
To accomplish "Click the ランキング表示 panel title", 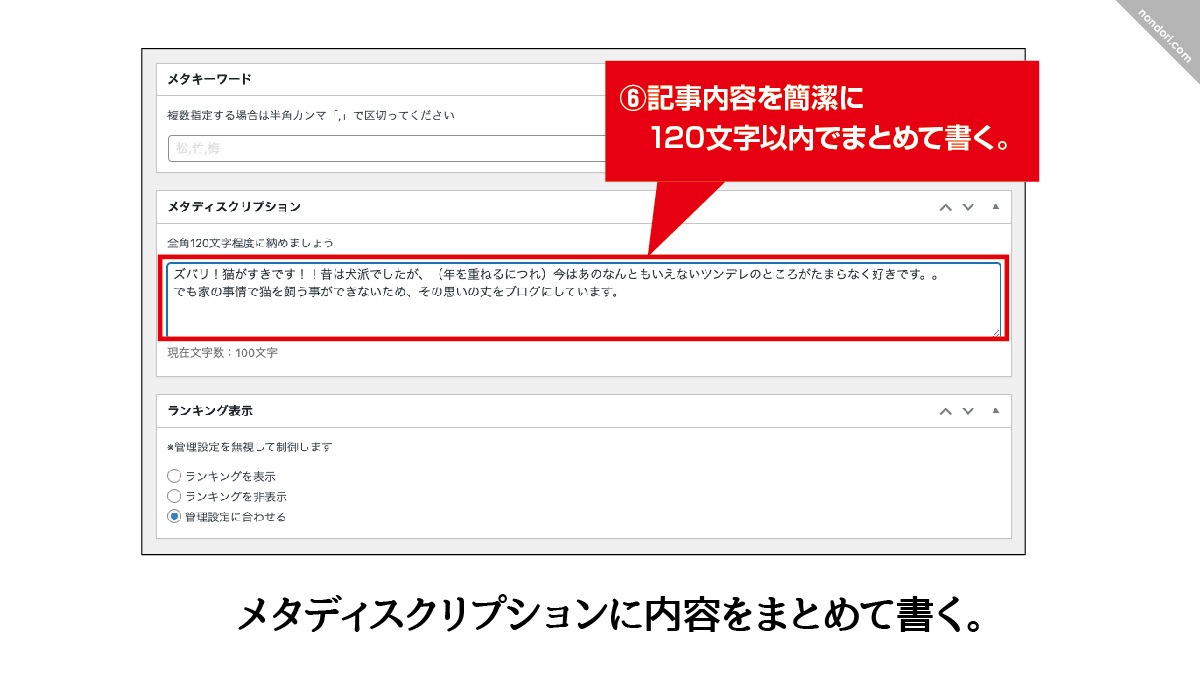I will [x=209, y=411].
